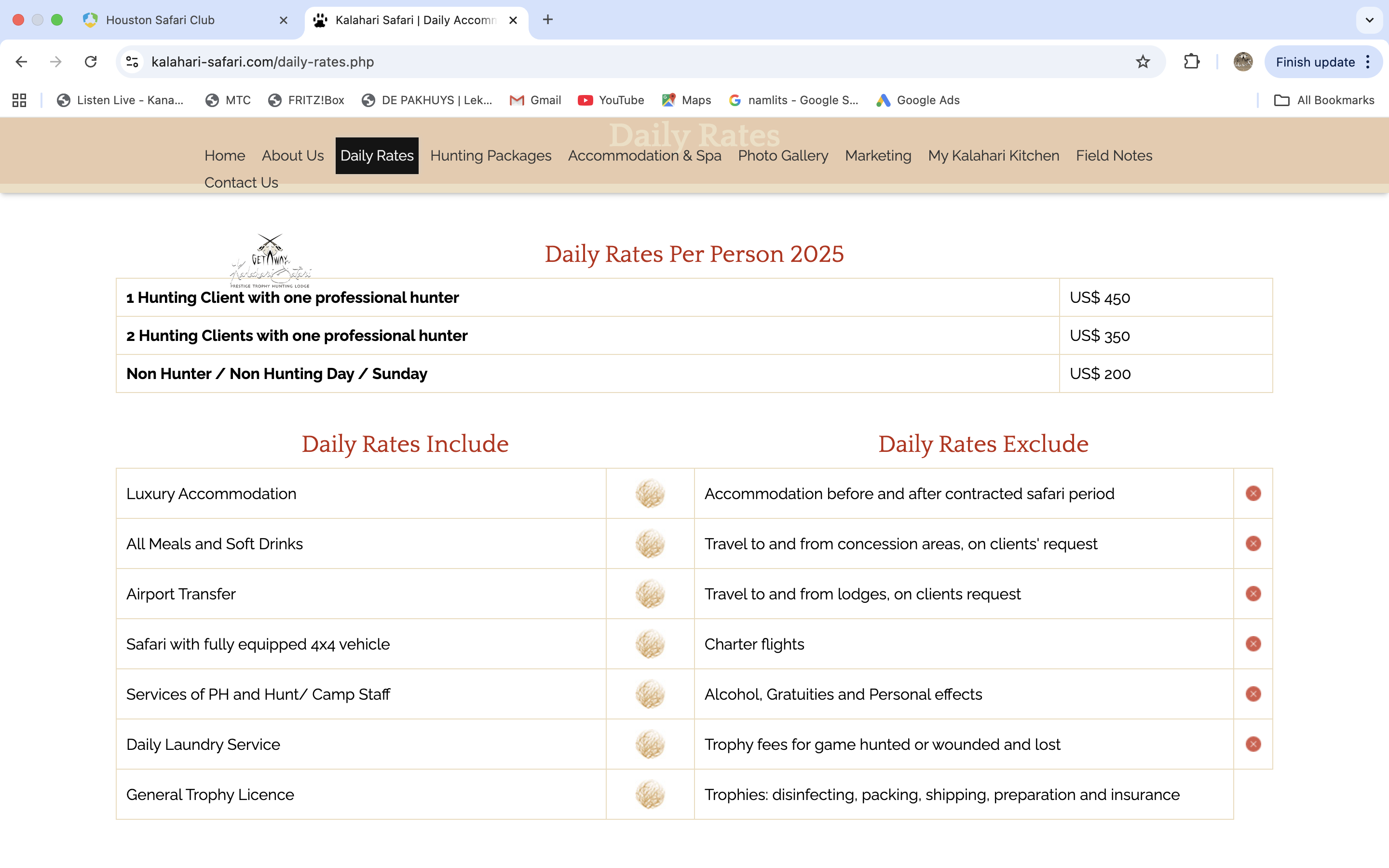
Task: Open Accommodation & Spa page
Action: (644, 156)
